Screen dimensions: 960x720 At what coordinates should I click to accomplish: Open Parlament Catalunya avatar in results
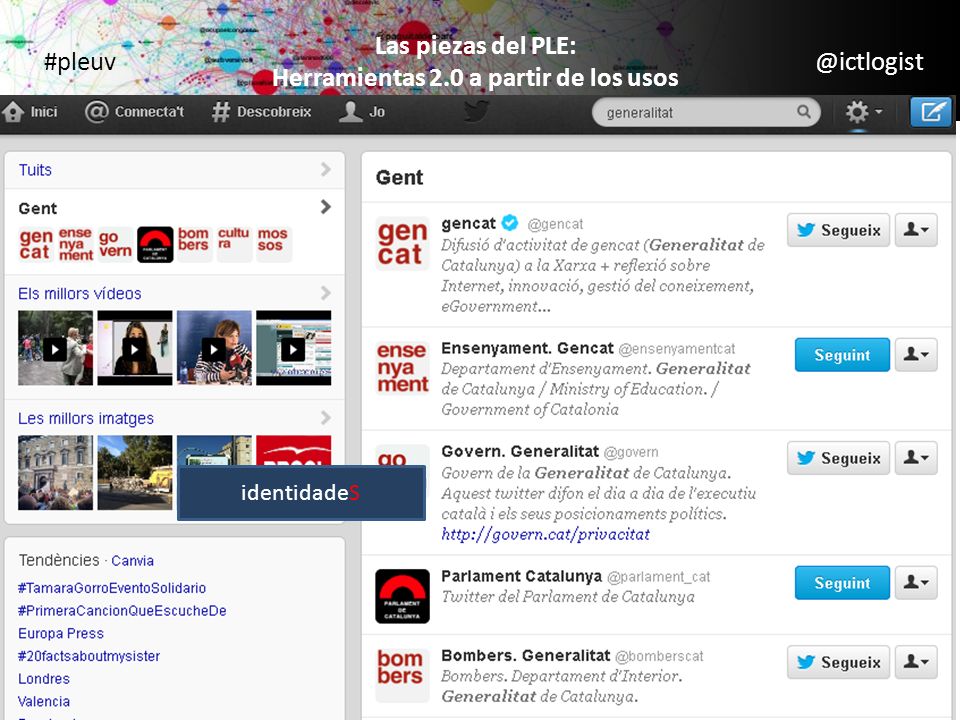click(402, 596)
